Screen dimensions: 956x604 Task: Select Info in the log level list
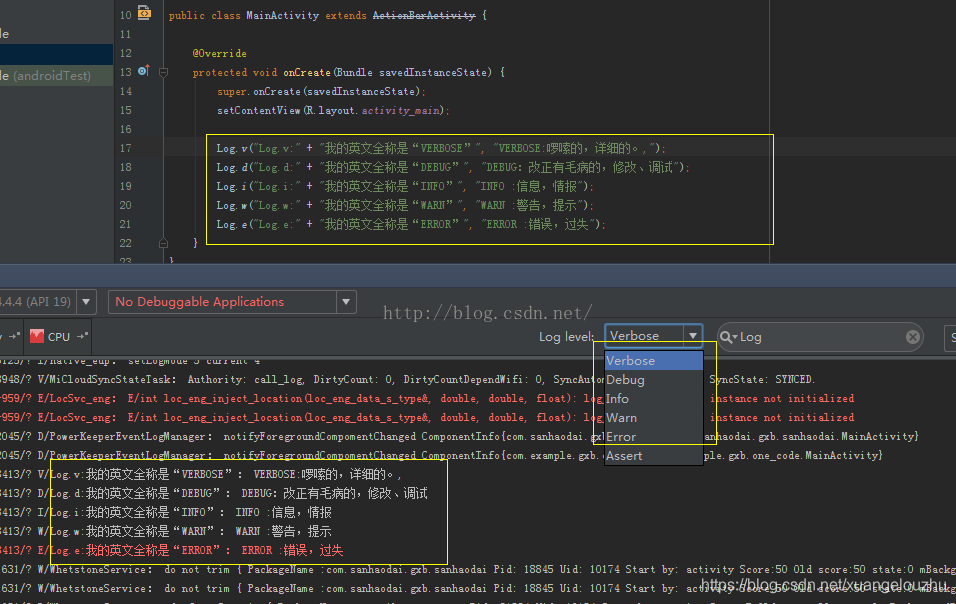[x=654, y=399]
